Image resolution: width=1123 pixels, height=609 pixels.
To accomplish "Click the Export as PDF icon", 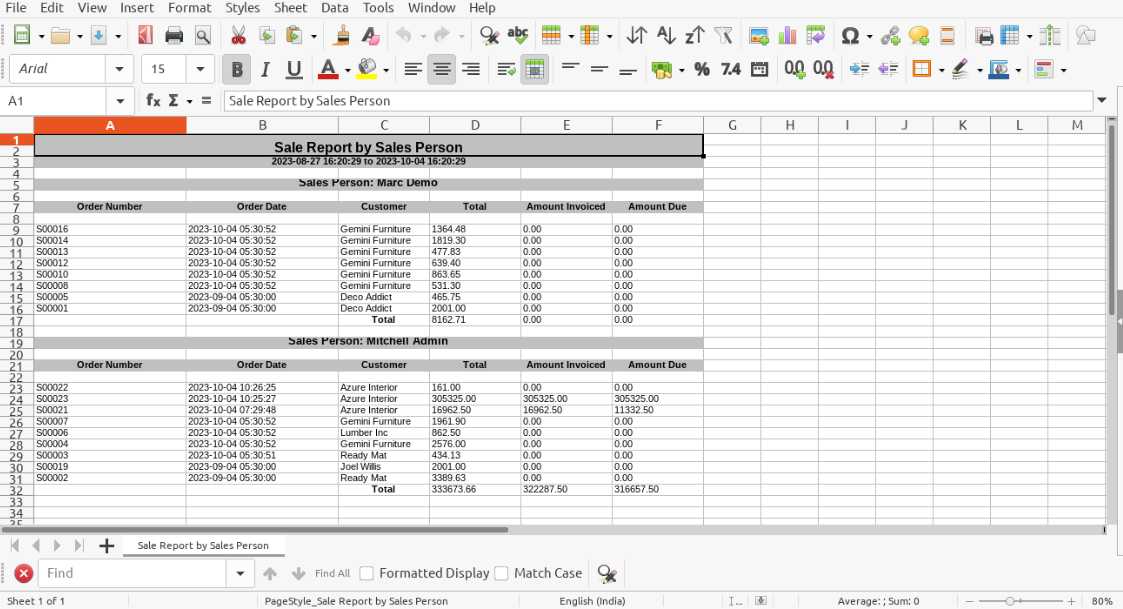I will coord(145,35).
